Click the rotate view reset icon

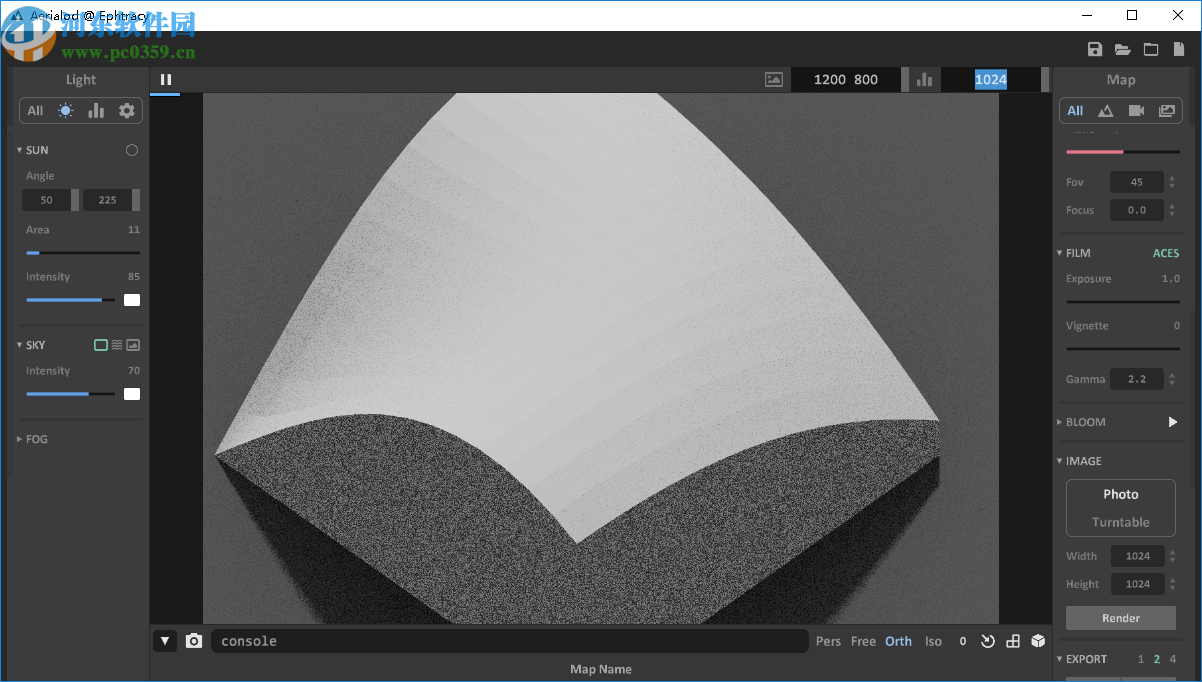(x=988, y=641)
